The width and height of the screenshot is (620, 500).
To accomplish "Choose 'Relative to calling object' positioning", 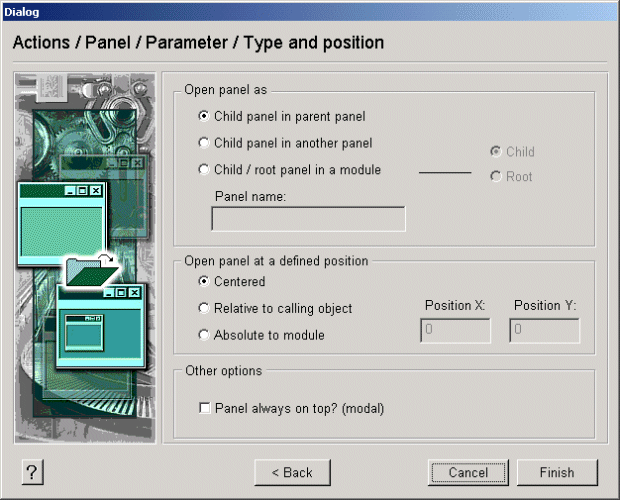I will (x=205, y=309).
